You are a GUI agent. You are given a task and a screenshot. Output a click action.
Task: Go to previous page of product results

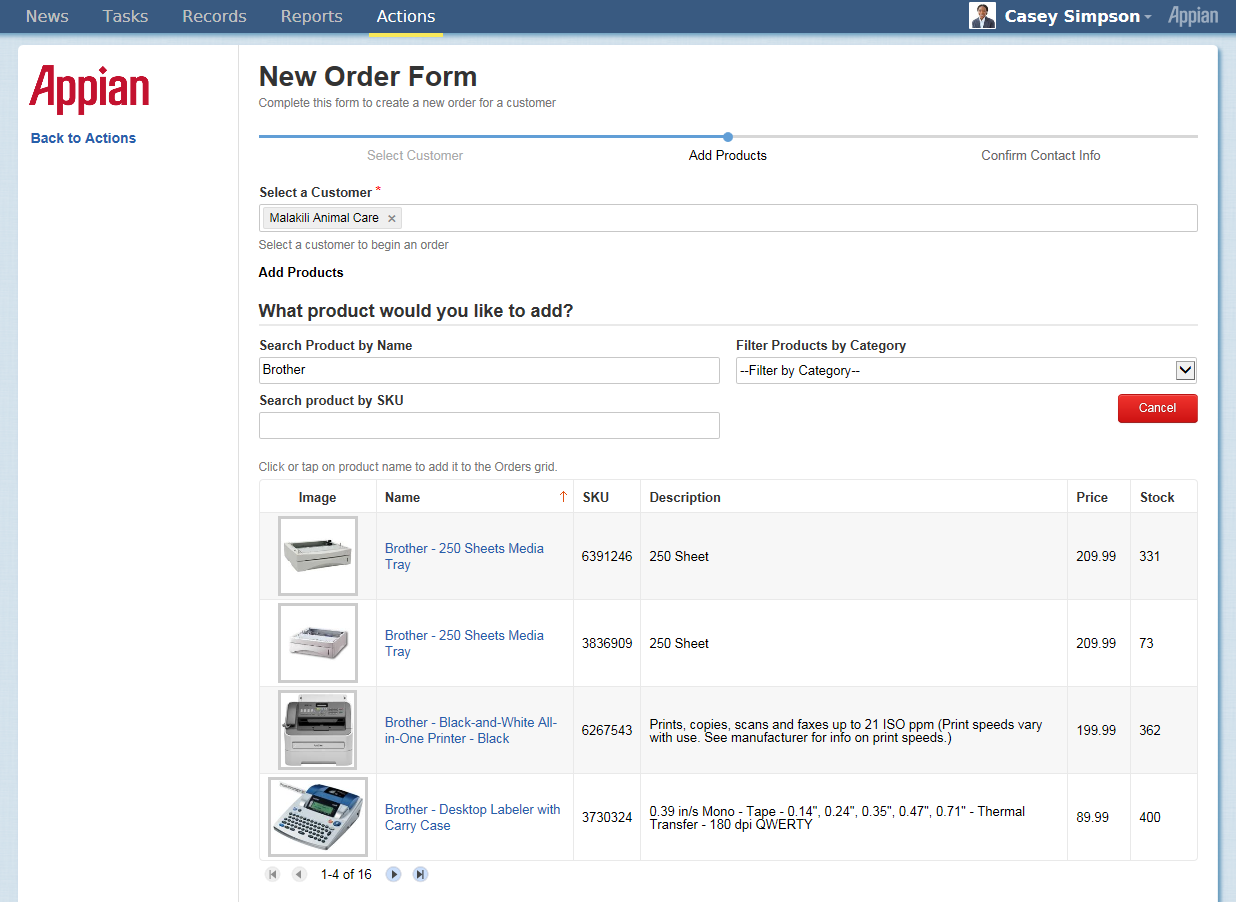[x=299, y=874]
